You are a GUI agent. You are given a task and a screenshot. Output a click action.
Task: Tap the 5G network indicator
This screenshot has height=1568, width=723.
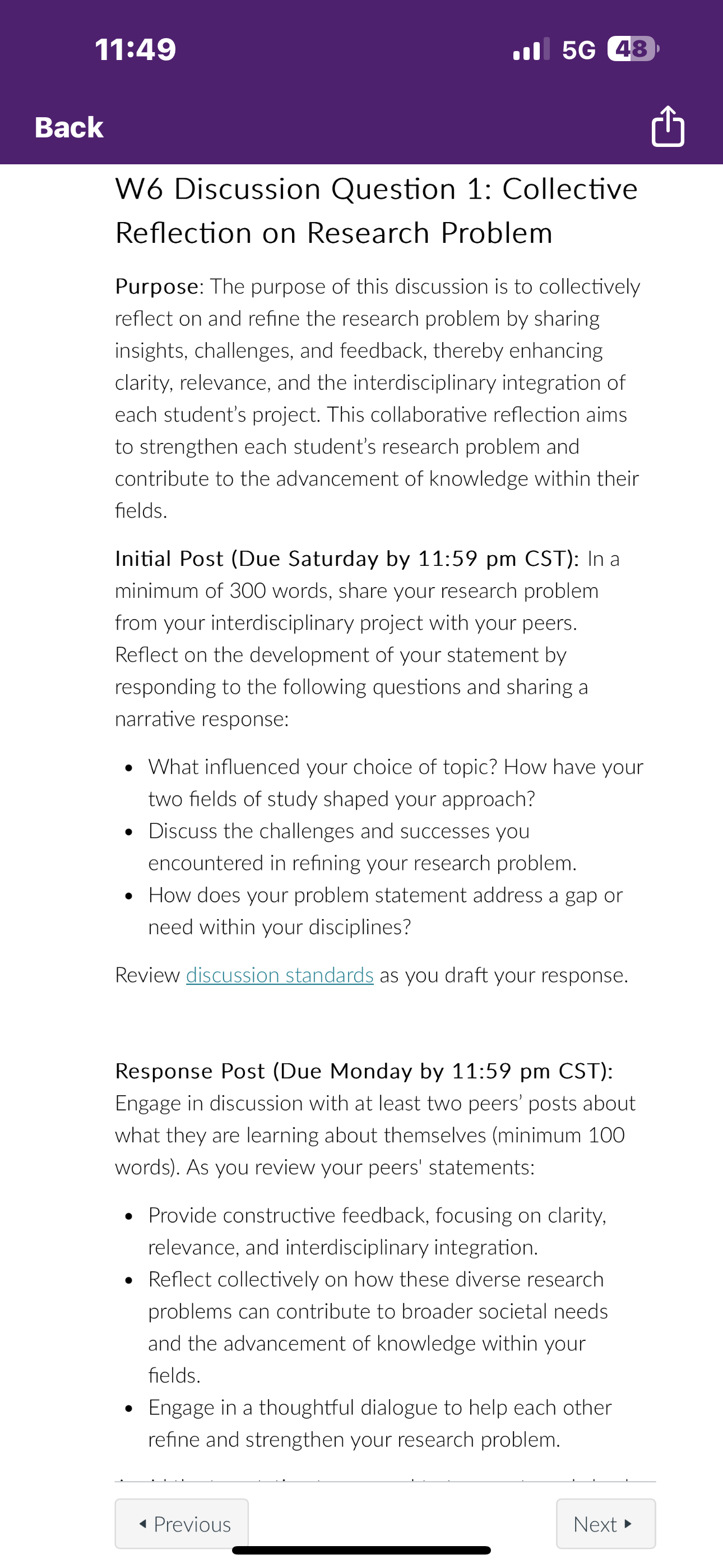point(579,49)
